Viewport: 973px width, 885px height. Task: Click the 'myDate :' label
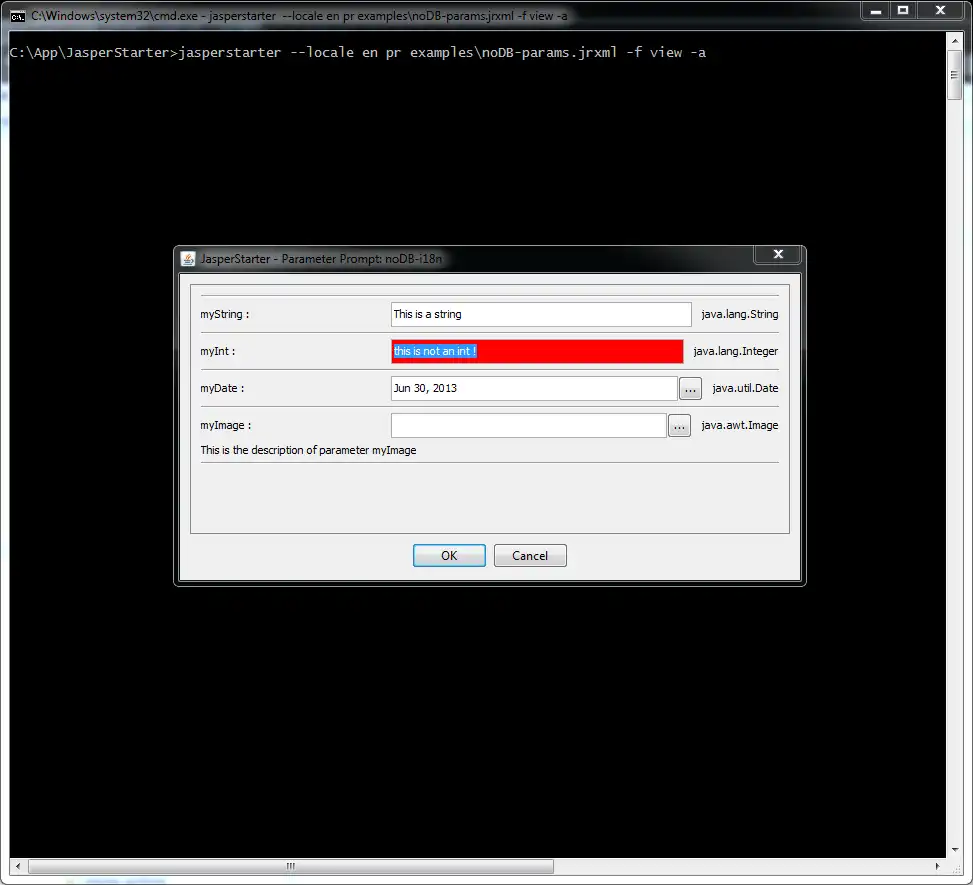point(222,389)
